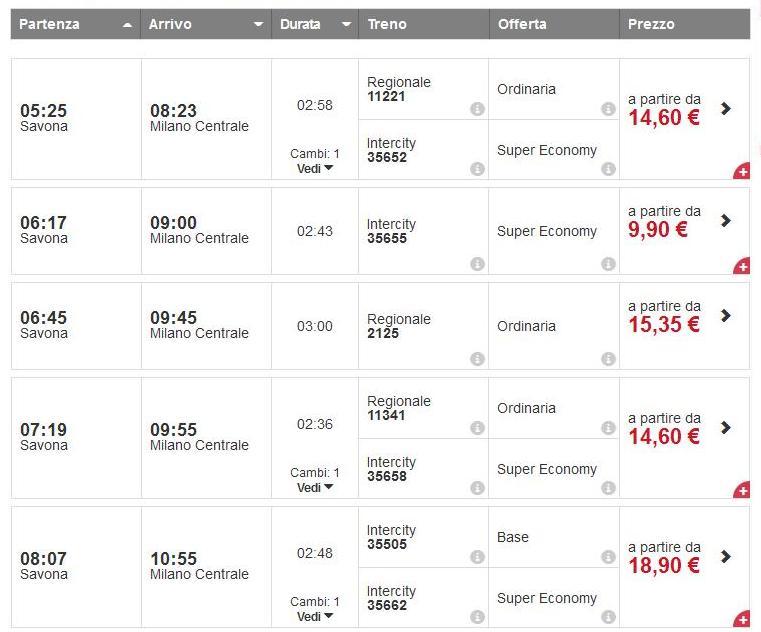Click red plus icon on 07:19 row
The image size is (761, 632).
click(x=742, y=491)
